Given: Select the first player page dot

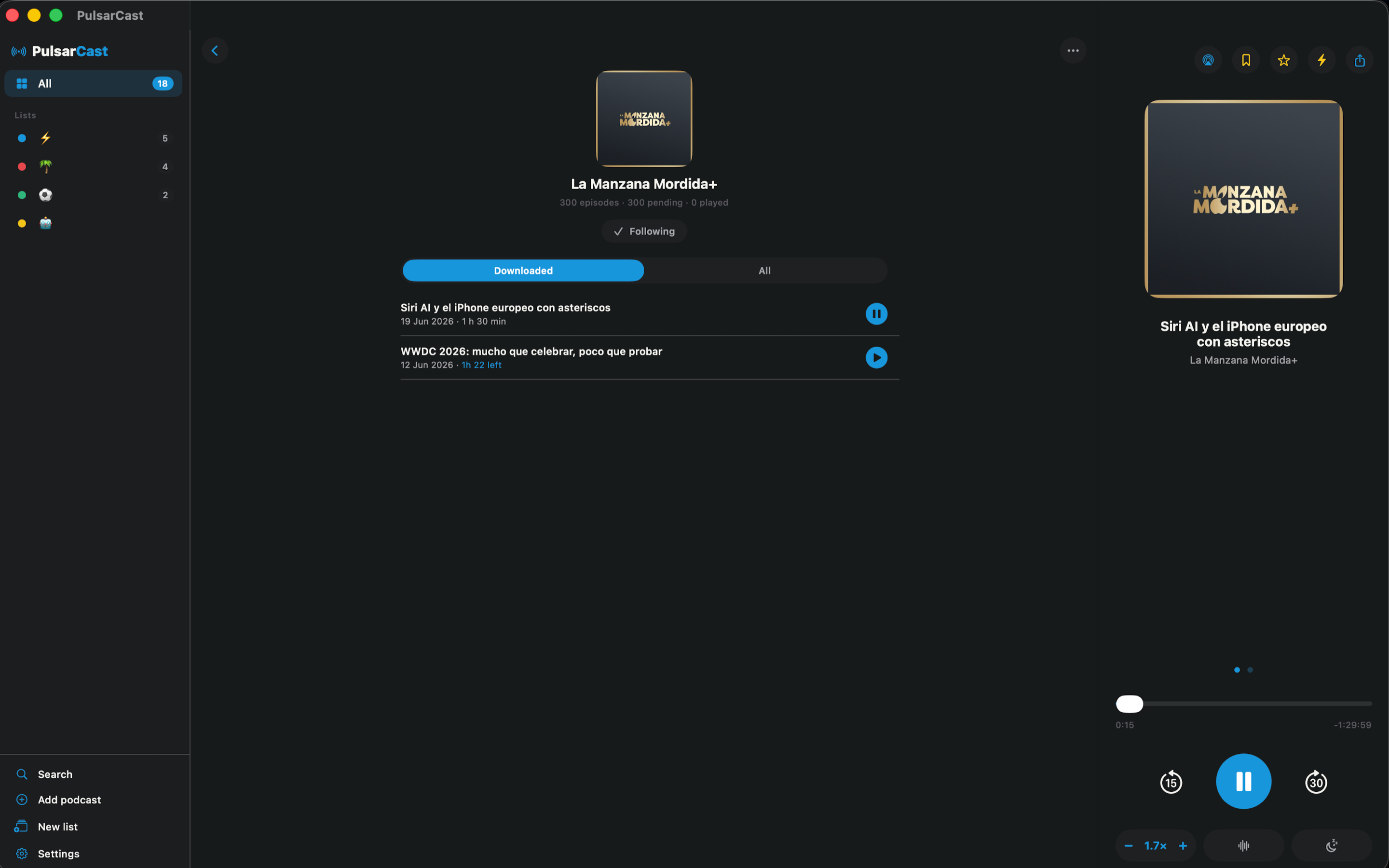Looking at the screenshot, I should tap(1237, 670).
